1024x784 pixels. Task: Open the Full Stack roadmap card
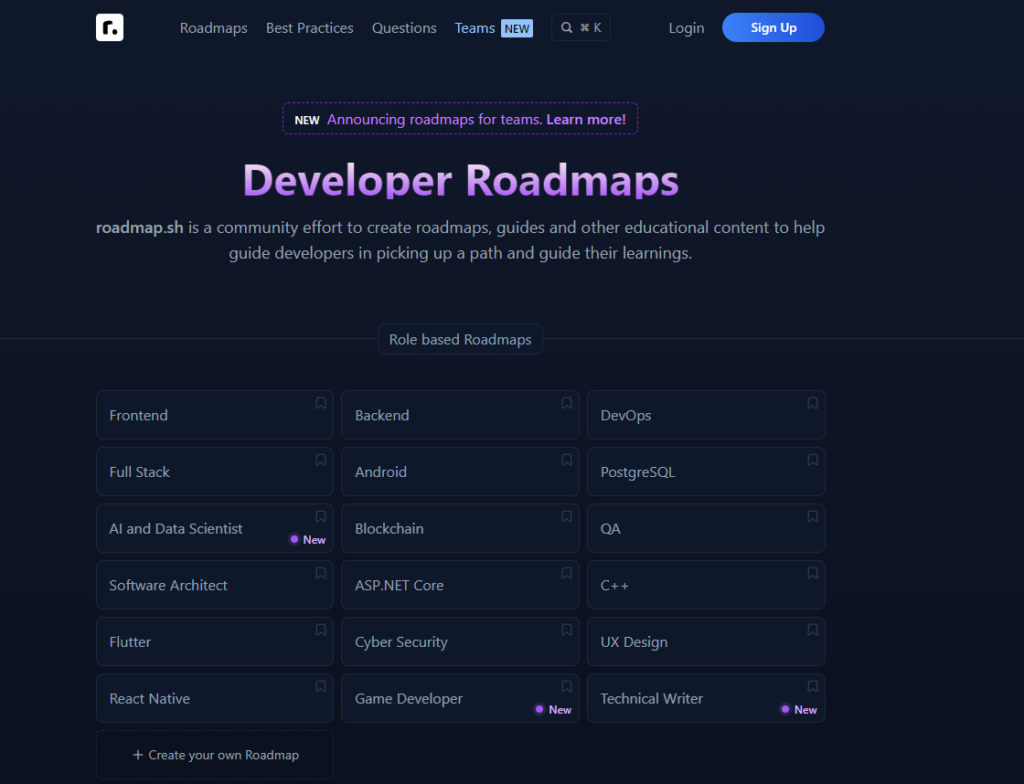pos(215,472)
